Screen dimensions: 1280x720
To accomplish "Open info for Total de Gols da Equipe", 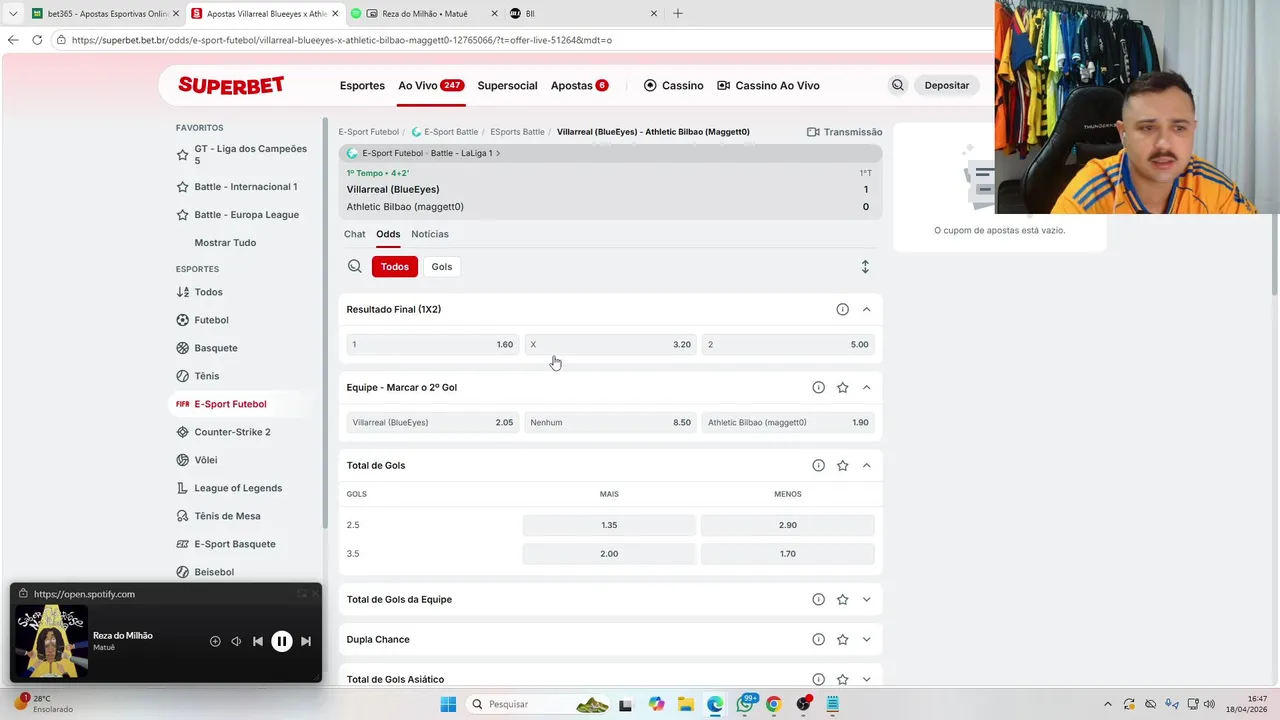I will click(x=818, y=599).
